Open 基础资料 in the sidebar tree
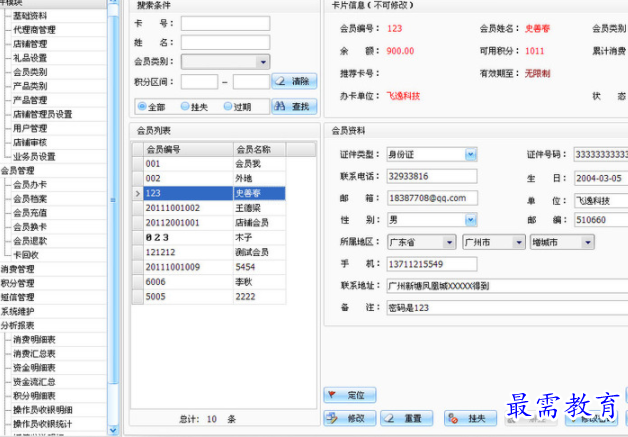Image resolution: width=628 pixels, height=437 pixels. pos(30,16)
